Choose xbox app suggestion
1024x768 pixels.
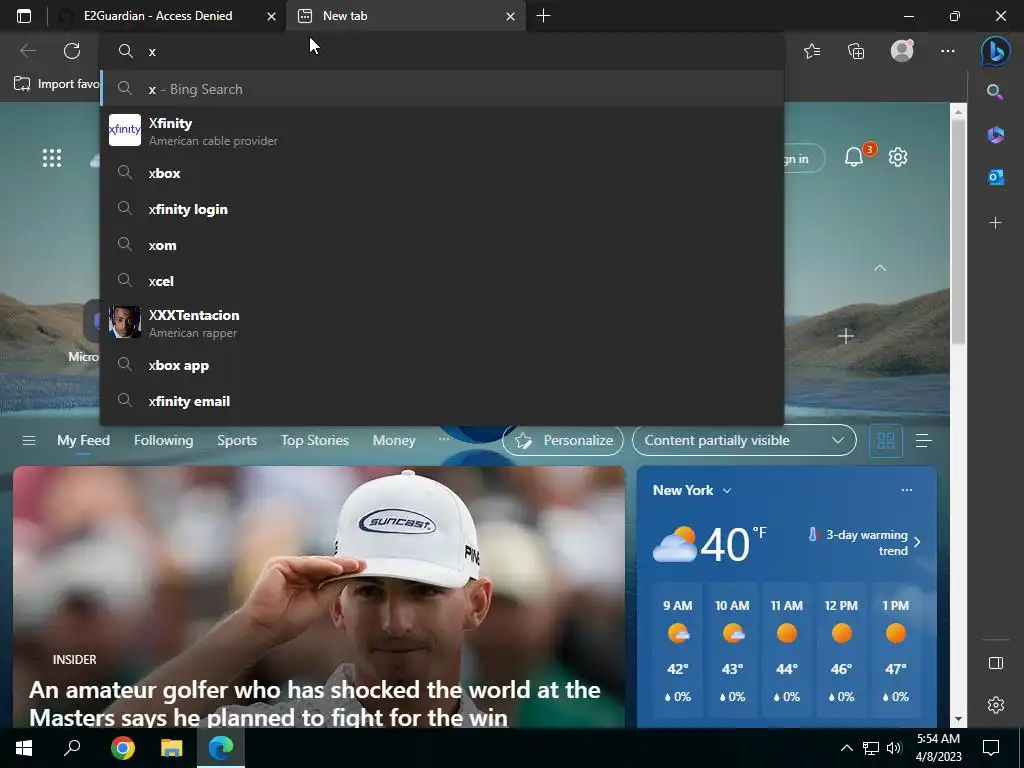click(x=442, y=365)
